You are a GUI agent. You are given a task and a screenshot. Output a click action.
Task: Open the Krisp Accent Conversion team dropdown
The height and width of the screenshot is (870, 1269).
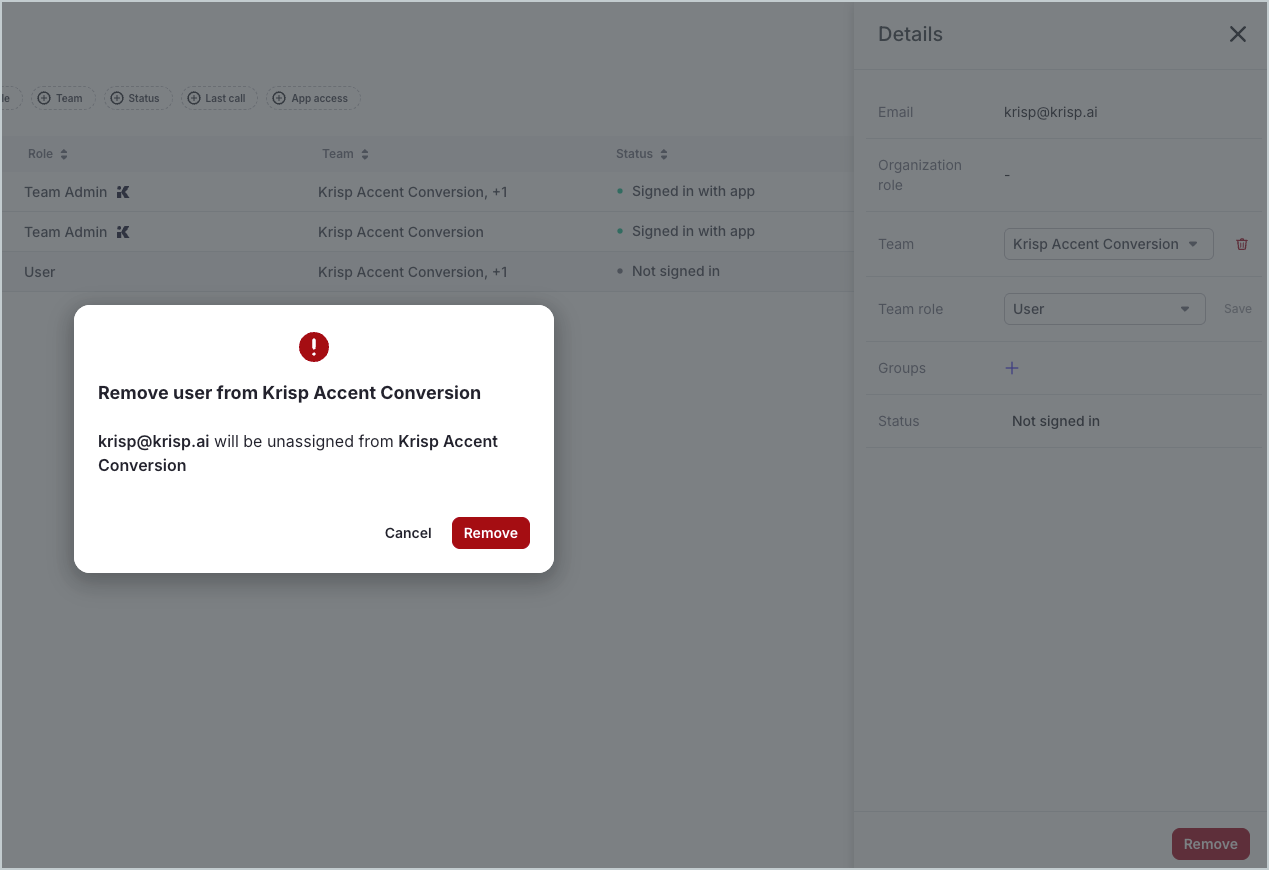(1108, 244)
